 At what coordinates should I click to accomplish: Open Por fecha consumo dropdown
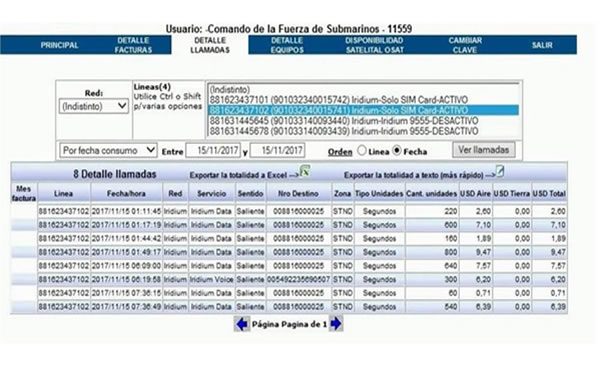coord(108,150)
